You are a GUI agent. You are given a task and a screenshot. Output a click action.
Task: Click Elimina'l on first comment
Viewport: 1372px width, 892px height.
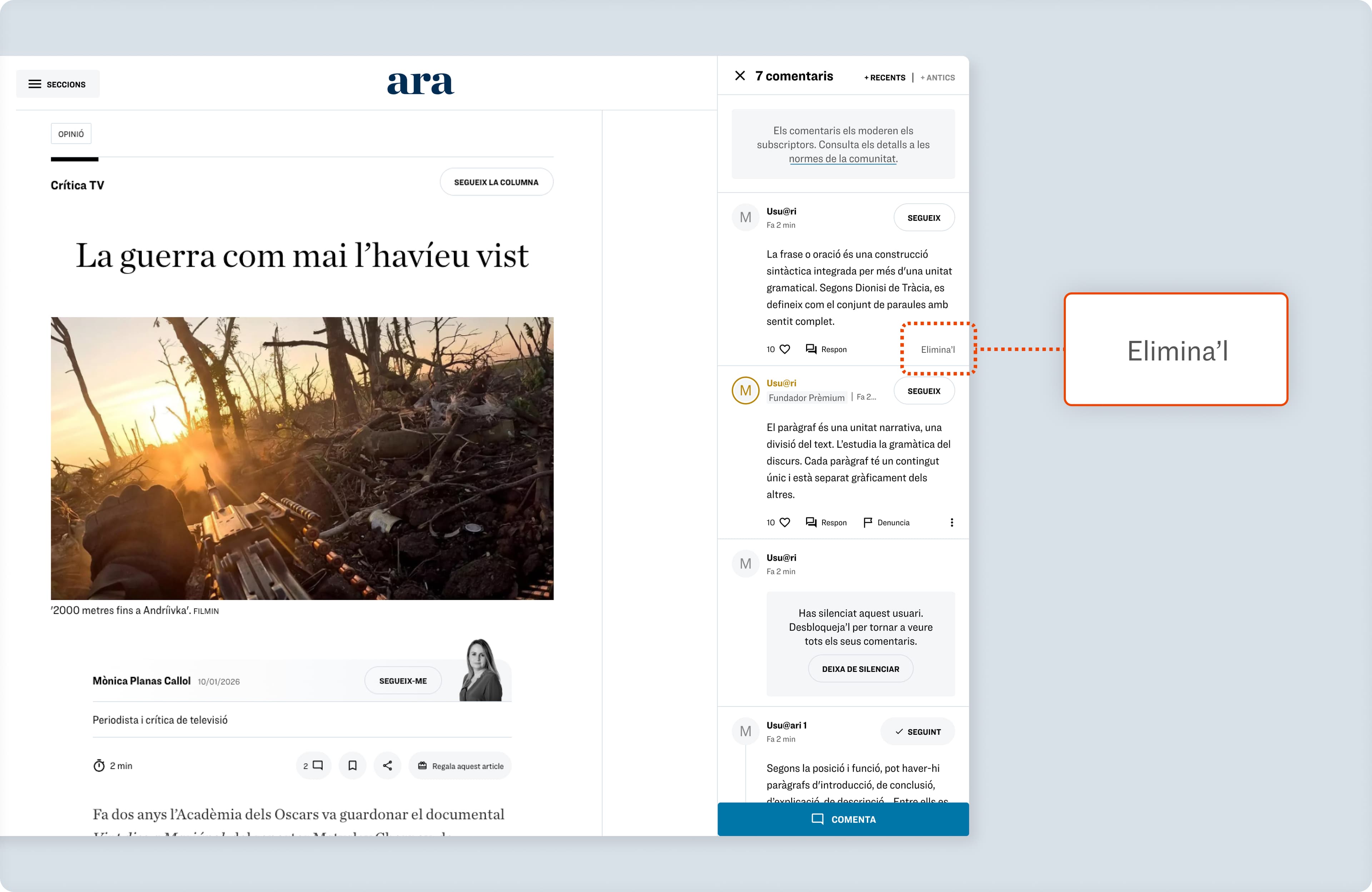pos(937,350)
